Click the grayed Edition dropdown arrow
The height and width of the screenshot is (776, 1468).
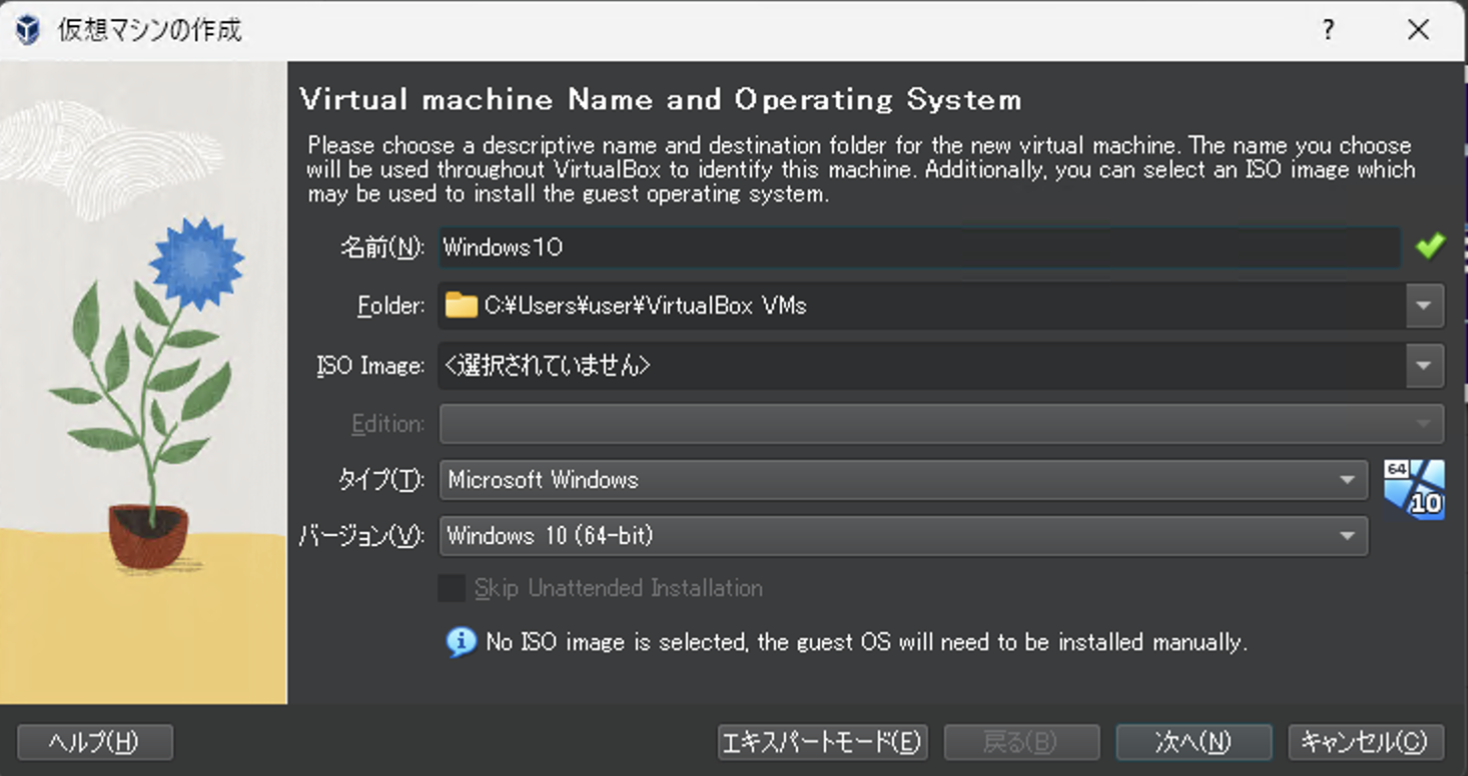click(1423, 423)
